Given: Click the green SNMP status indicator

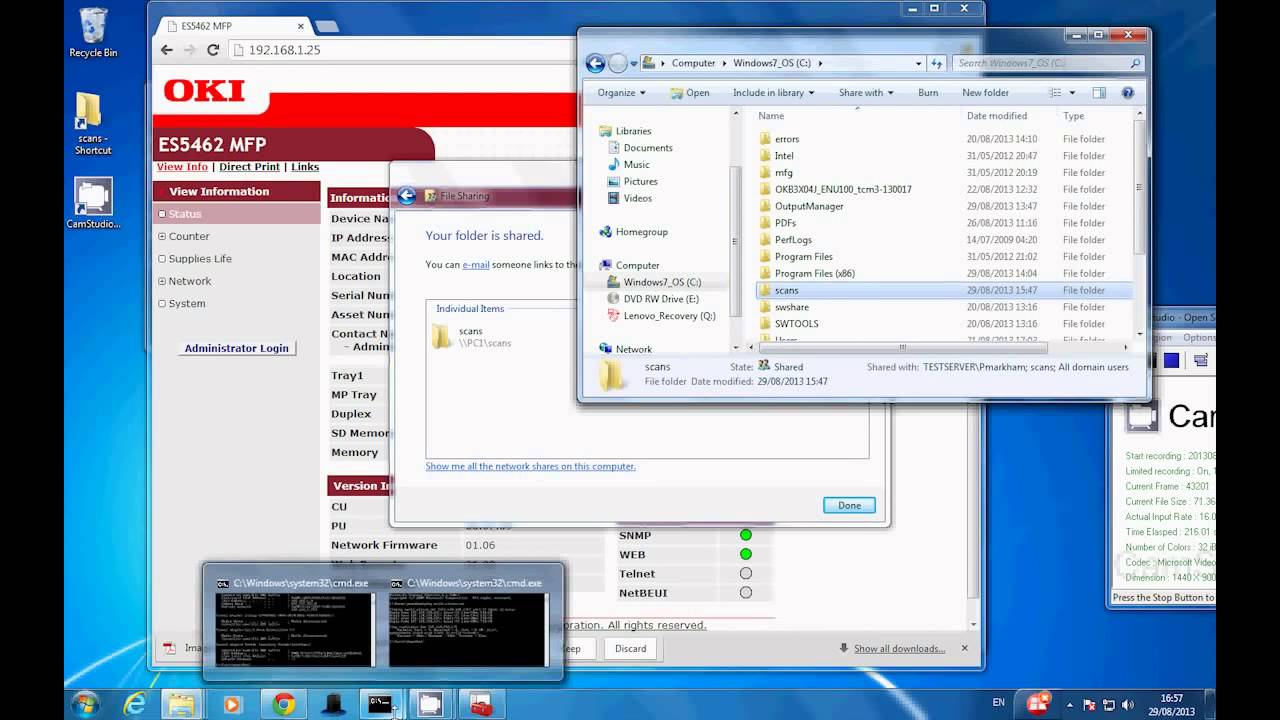Looking at the screenshot, I should [x=745, y=535].
